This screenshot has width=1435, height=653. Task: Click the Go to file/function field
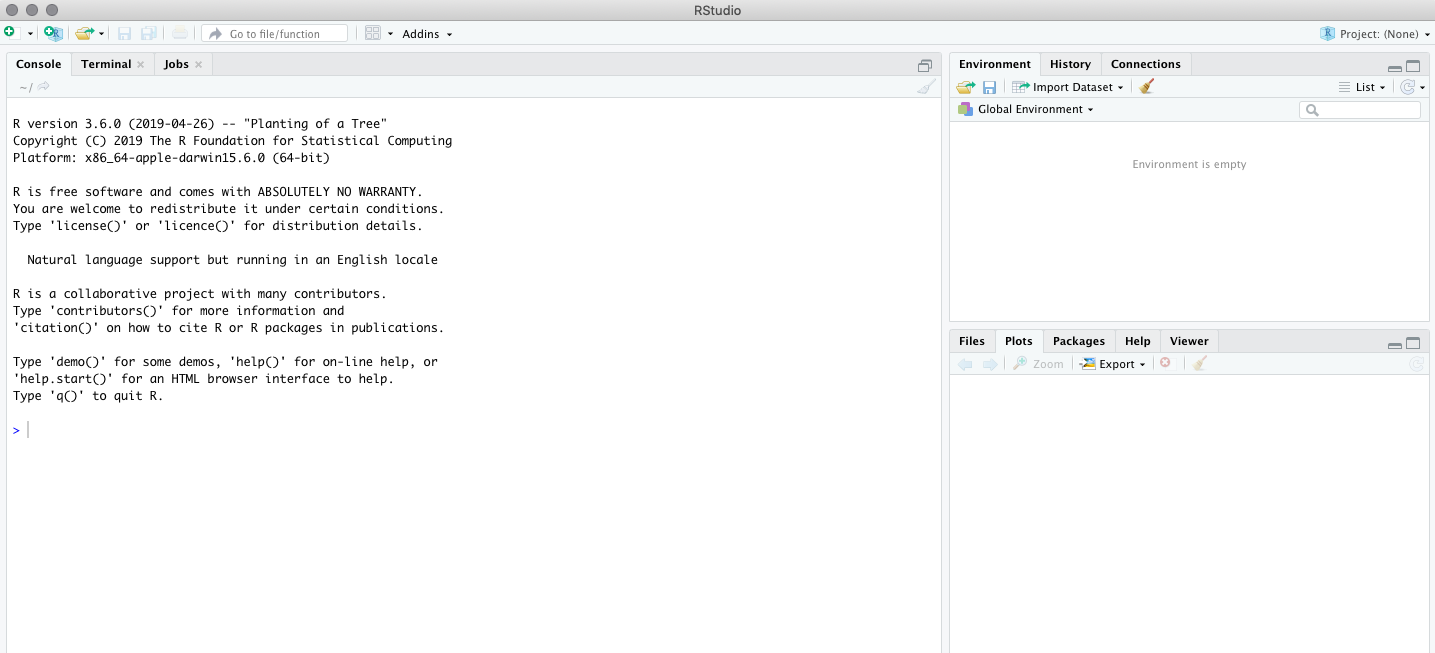coord(275,34)
